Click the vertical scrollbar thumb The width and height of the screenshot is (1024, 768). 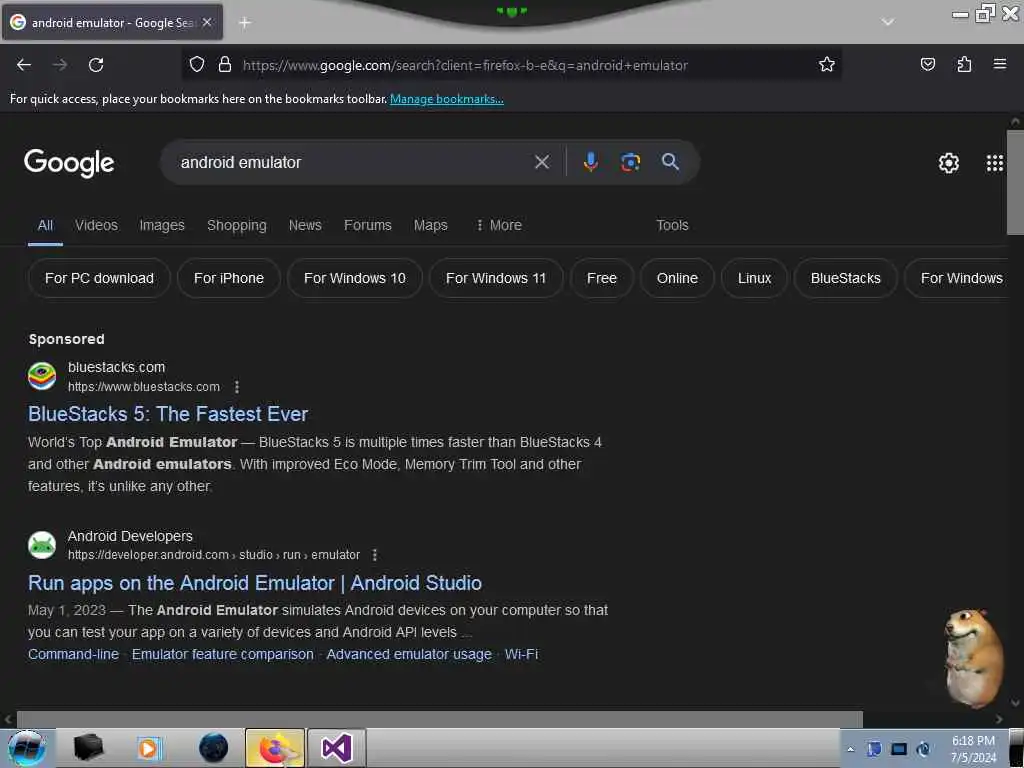[1015, 182]
